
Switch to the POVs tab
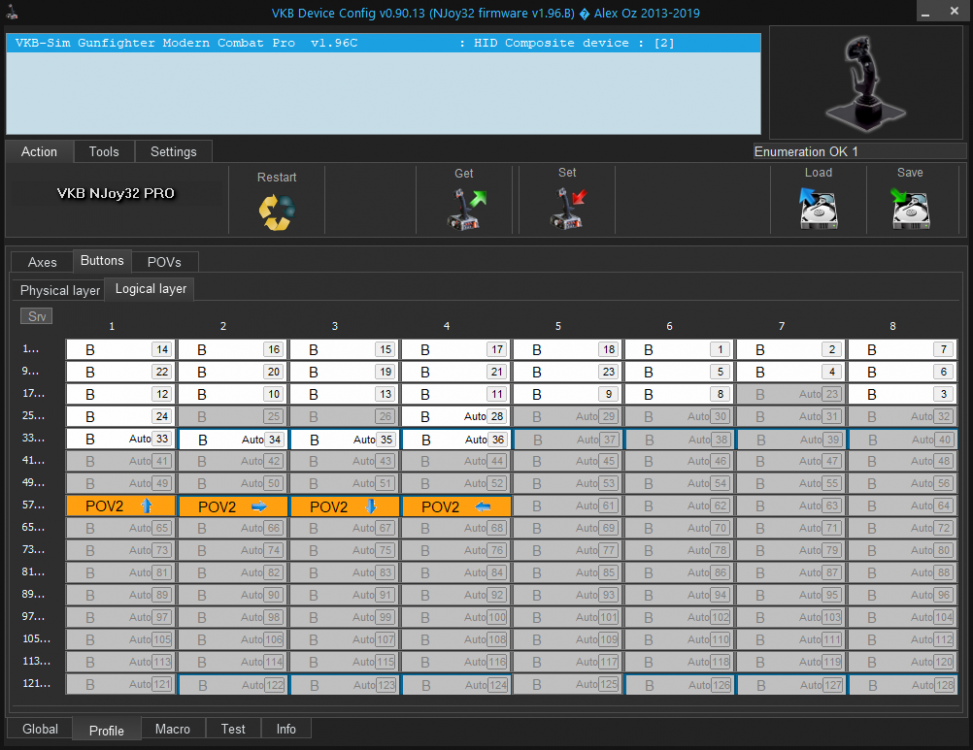tap(165, 262)
